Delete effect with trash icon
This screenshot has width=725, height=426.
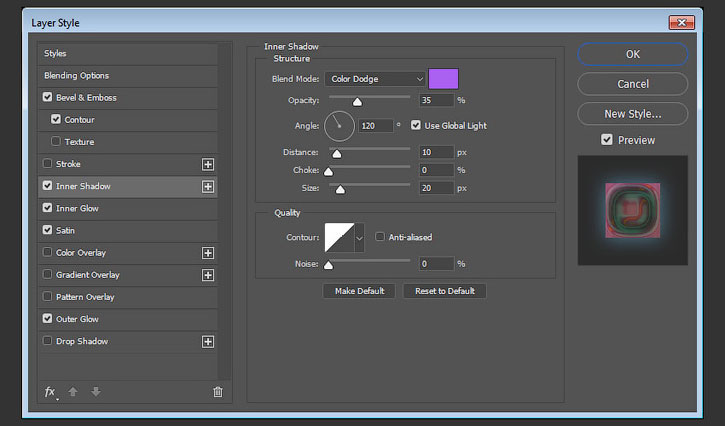tap(218, 392)
